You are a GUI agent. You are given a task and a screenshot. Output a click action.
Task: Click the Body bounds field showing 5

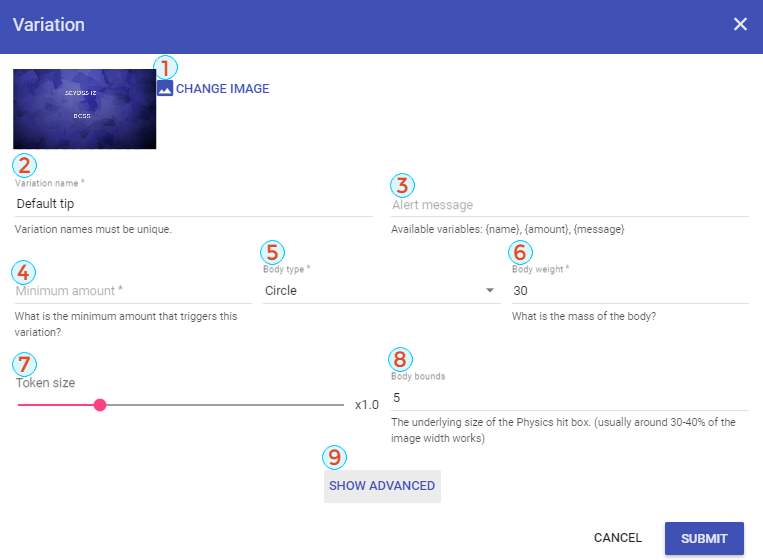570,398
